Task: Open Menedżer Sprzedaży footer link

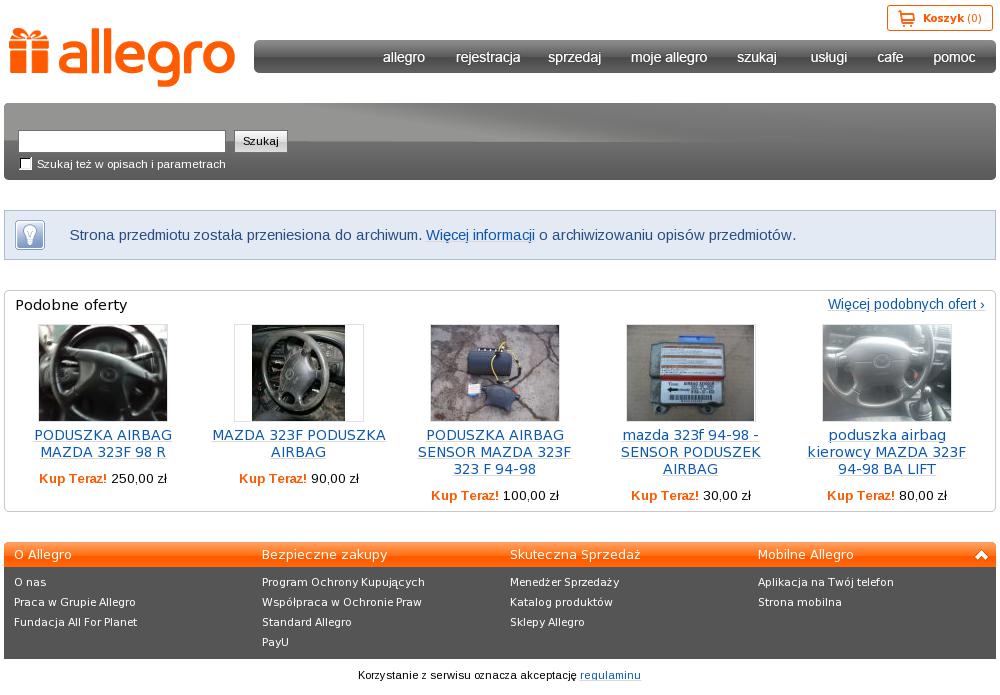Action: [x=564, y=582]
